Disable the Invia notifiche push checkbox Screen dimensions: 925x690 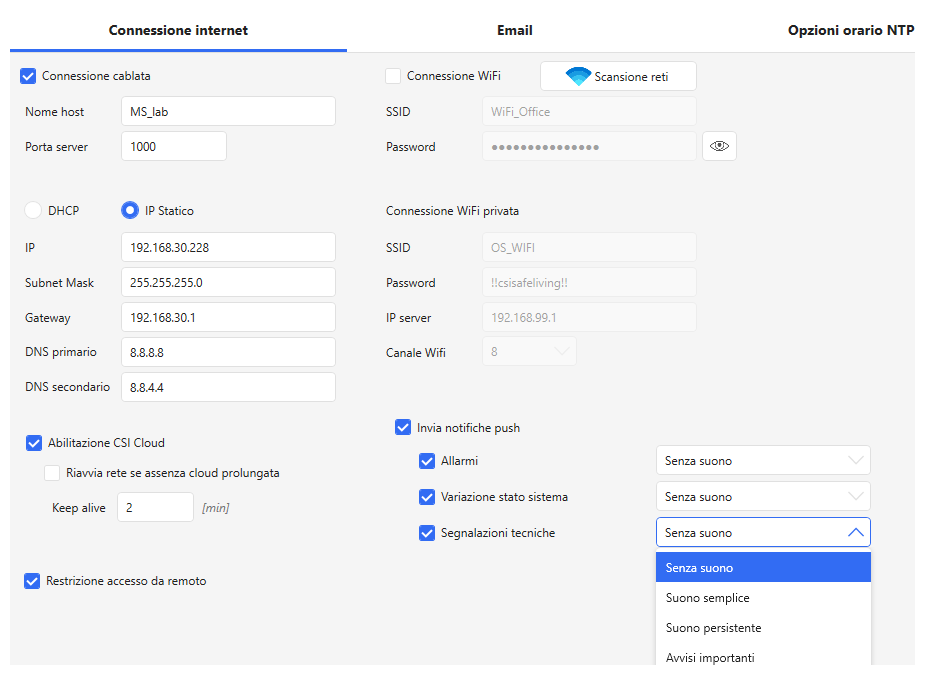coord(403,428)
